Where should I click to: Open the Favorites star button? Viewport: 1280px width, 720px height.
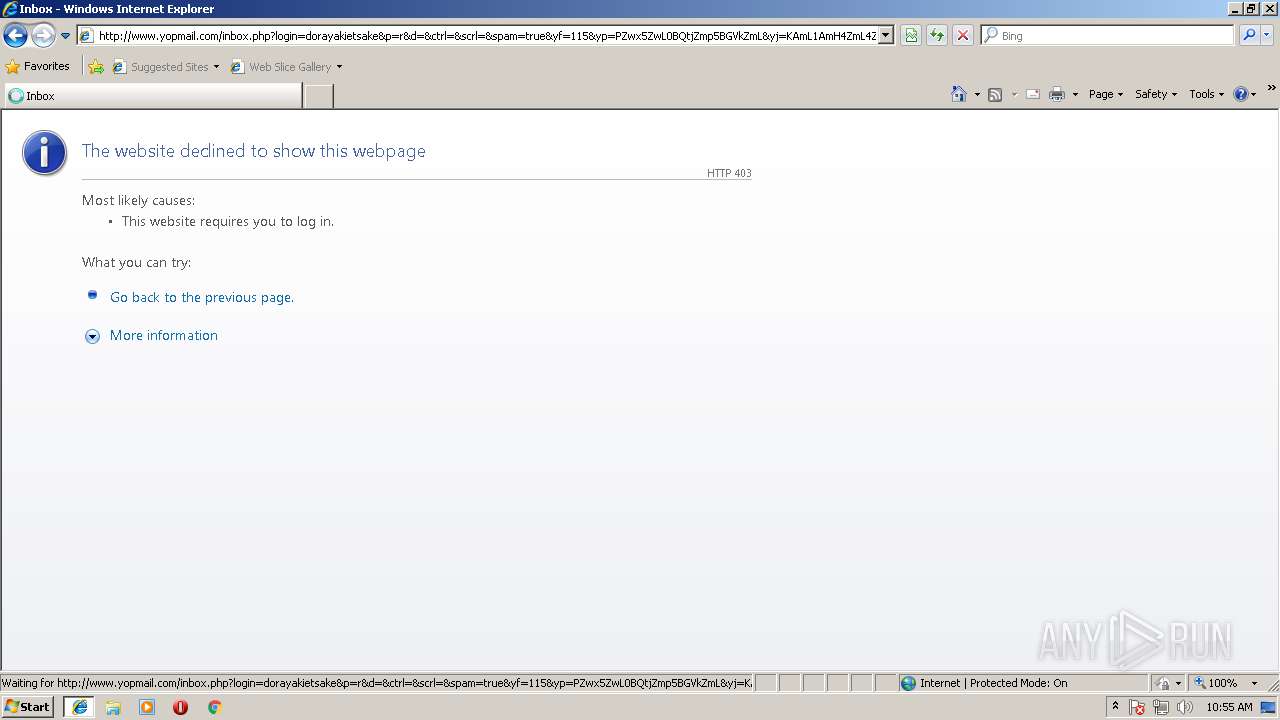click(x=38, y=67)
